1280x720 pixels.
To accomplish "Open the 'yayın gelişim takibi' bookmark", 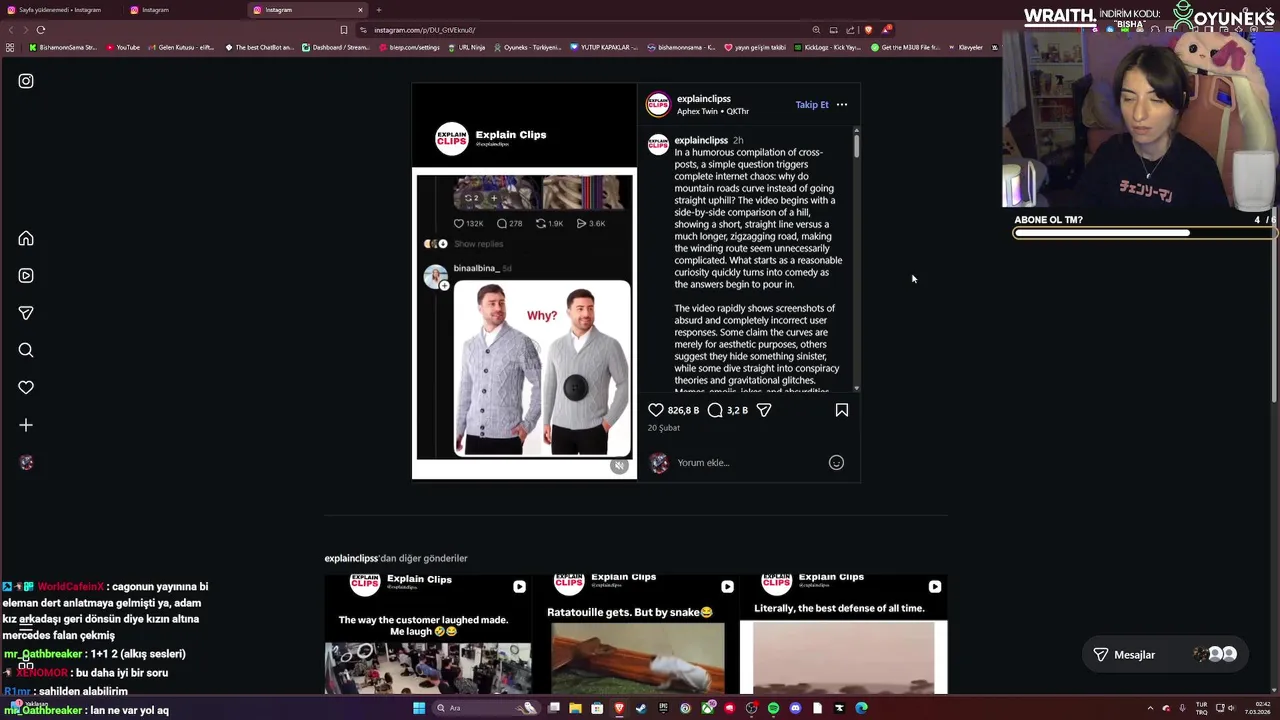I will [755, 47].
